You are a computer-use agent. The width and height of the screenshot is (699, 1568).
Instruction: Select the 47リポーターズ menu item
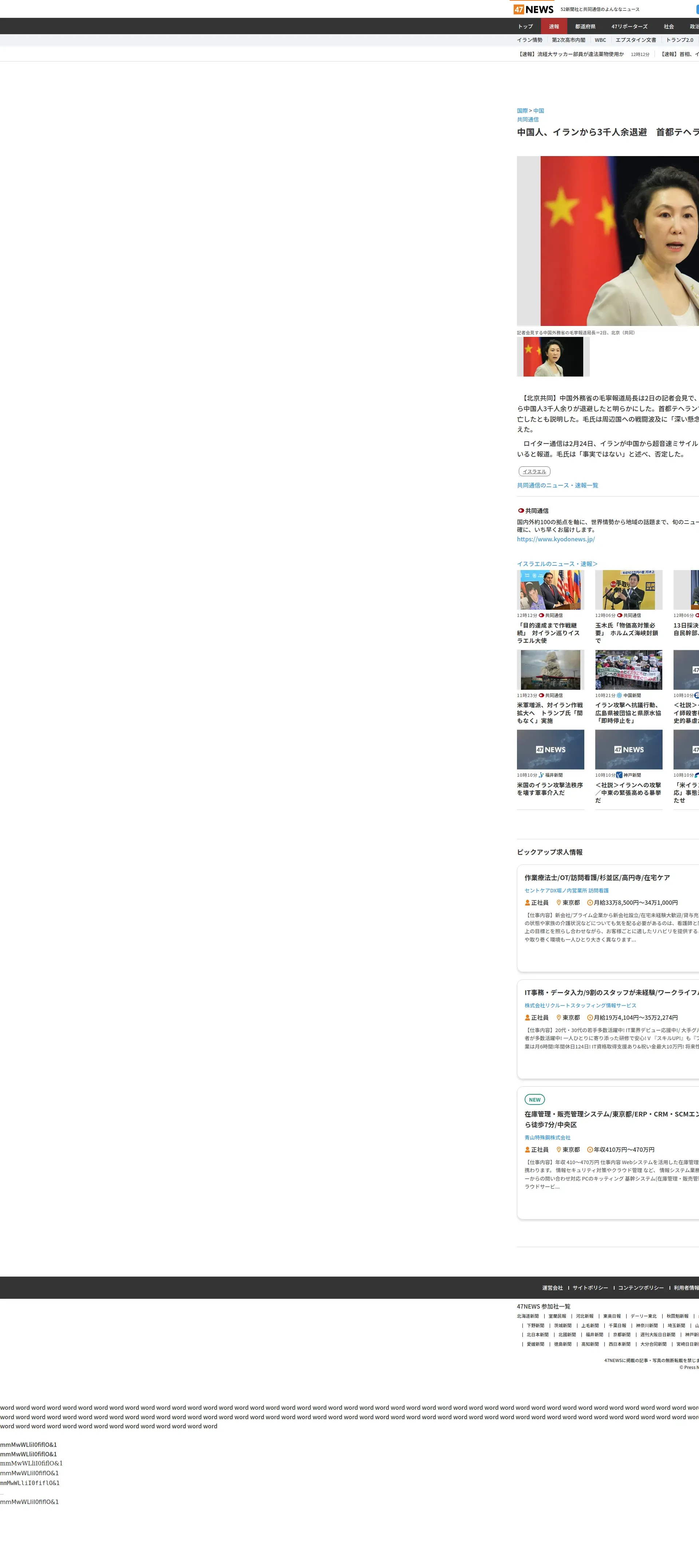629,26
